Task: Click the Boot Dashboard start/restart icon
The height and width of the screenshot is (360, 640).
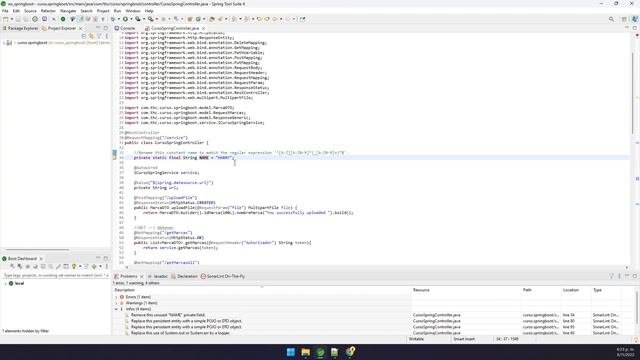Action: click(x=12, y=266)
